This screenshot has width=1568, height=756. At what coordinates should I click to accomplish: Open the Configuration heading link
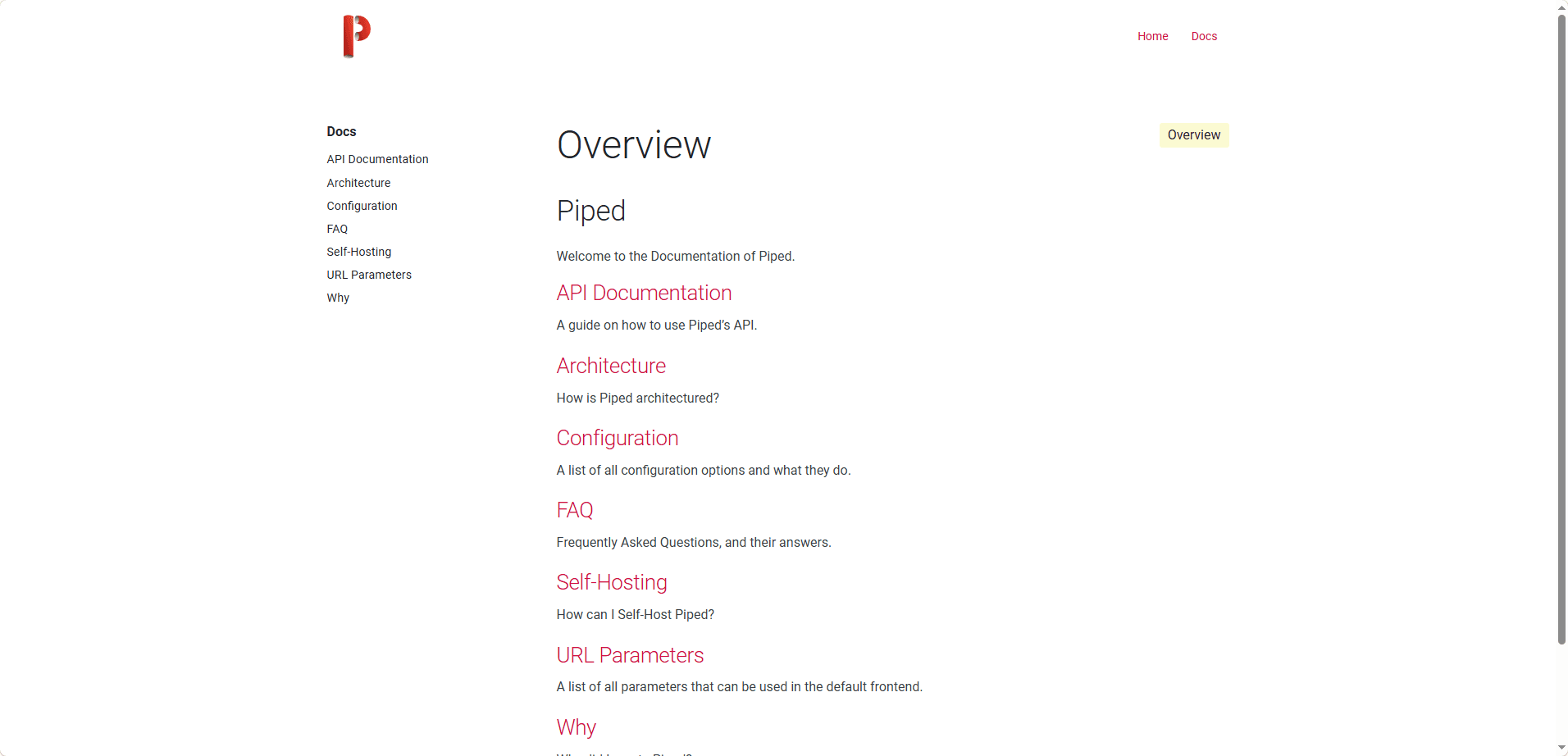[618, 438]
